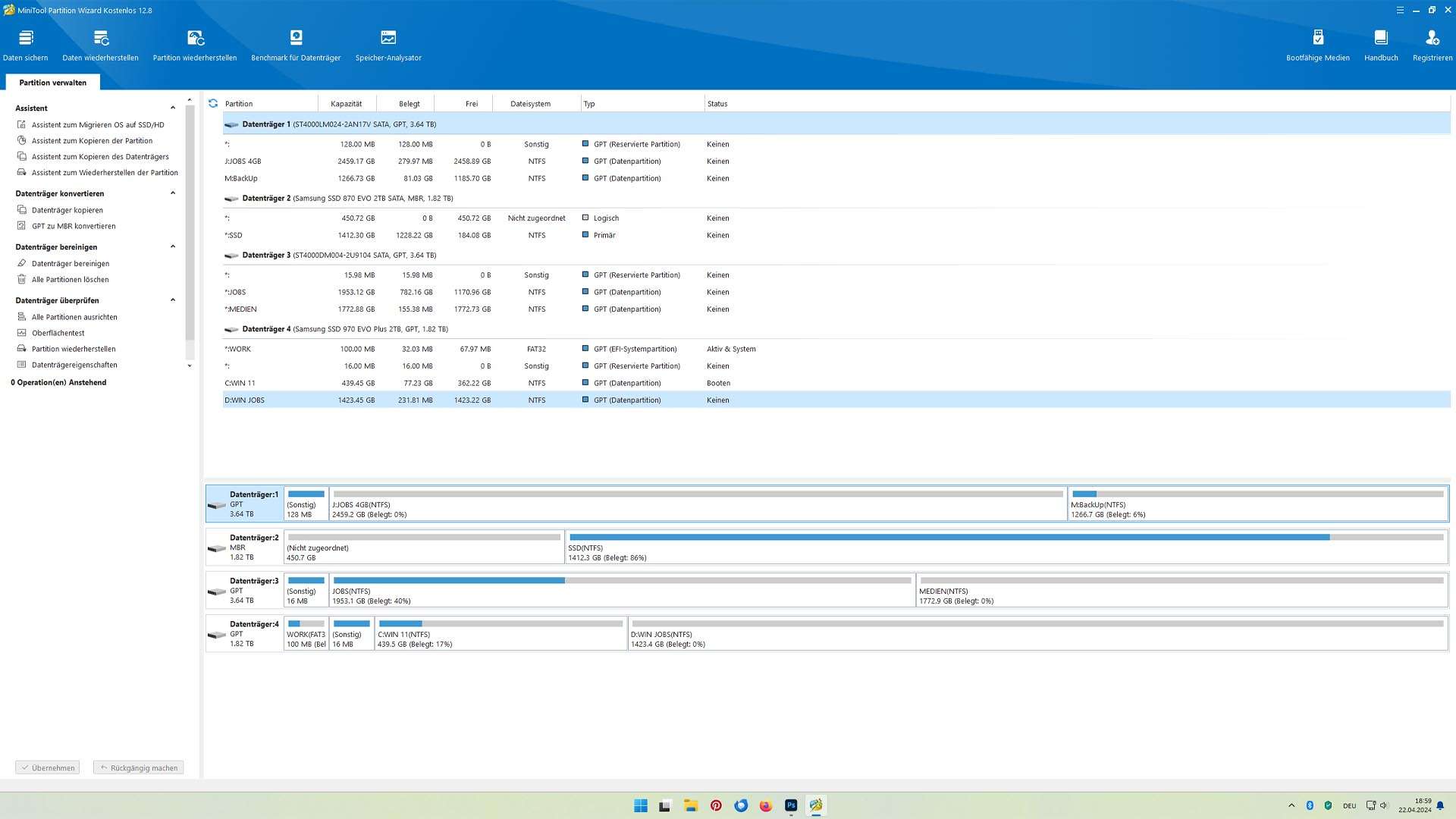Image resolution: width=1456 pixels, height=819 pixels.
Task: Refresh the partition list with the reload icon
Action: point(213,103)
